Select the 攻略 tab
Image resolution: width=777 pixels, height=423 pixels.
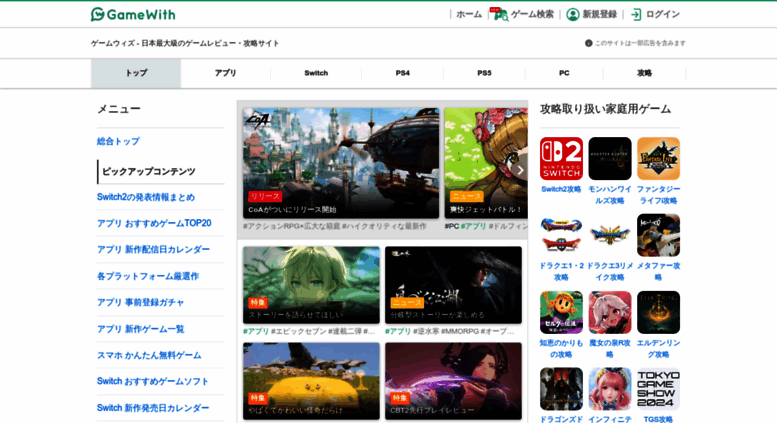click(x=644, y=73)
